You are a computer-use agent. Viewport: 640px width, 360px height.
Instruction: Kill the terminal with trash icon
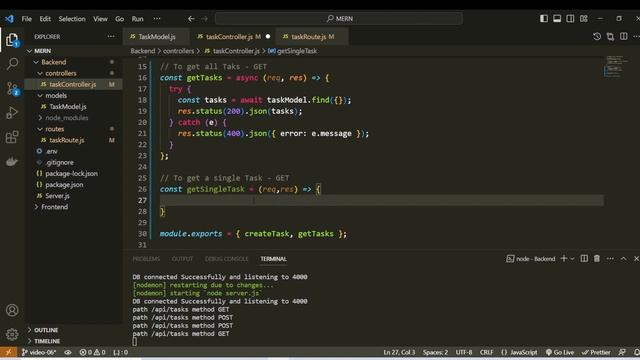click(597, 258)
